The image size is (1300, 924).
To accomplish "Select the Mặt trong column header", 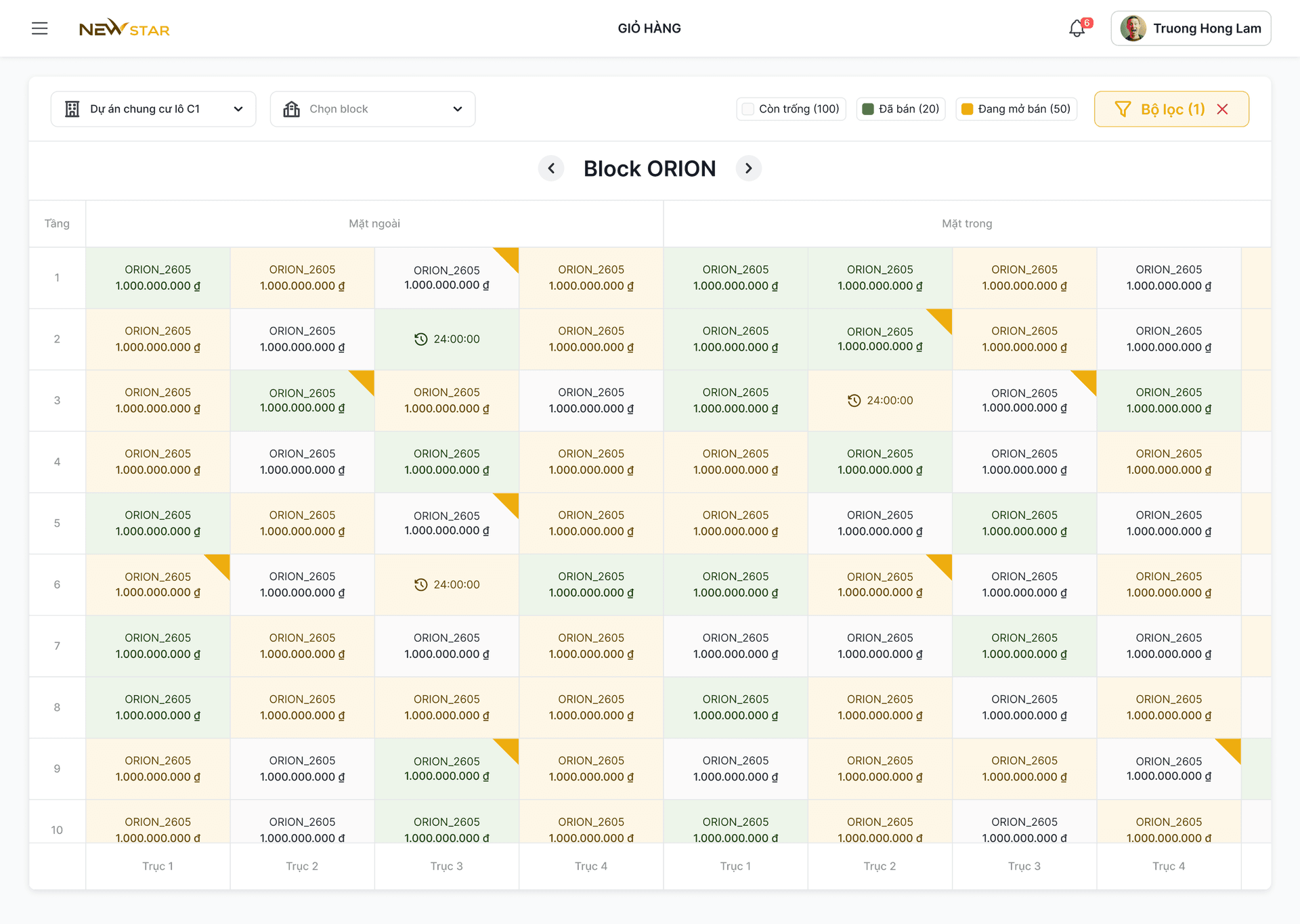I will click(967, 223).
